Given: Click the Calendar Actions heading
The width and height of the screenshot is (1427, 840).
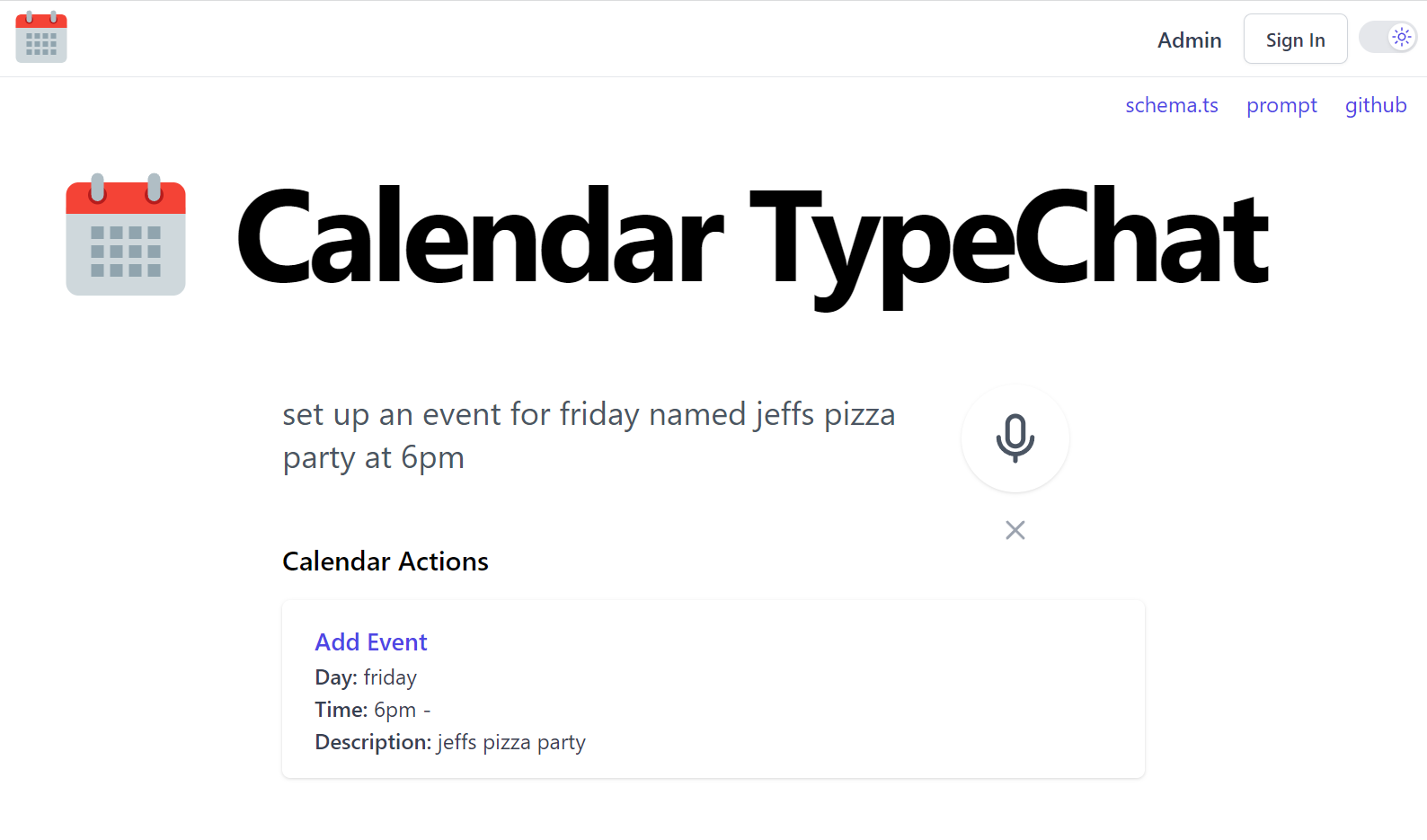Looking at the screenshot, I should click(386, 561).
